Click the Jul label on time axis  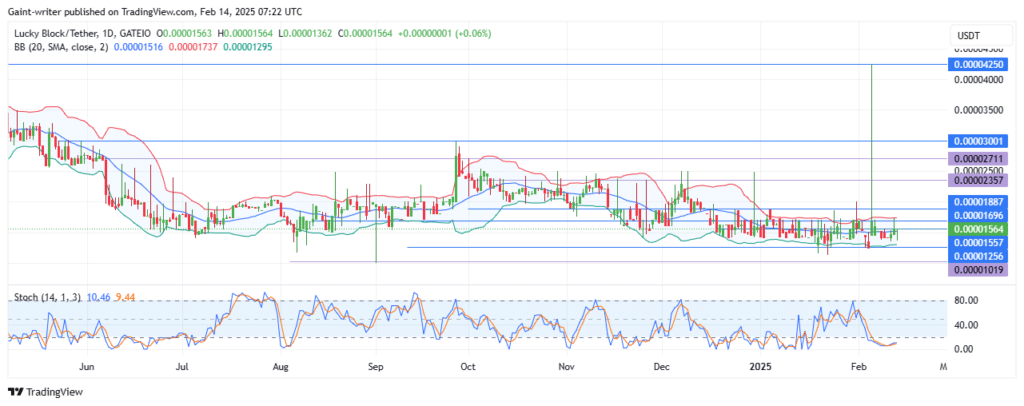click(183, 367)
